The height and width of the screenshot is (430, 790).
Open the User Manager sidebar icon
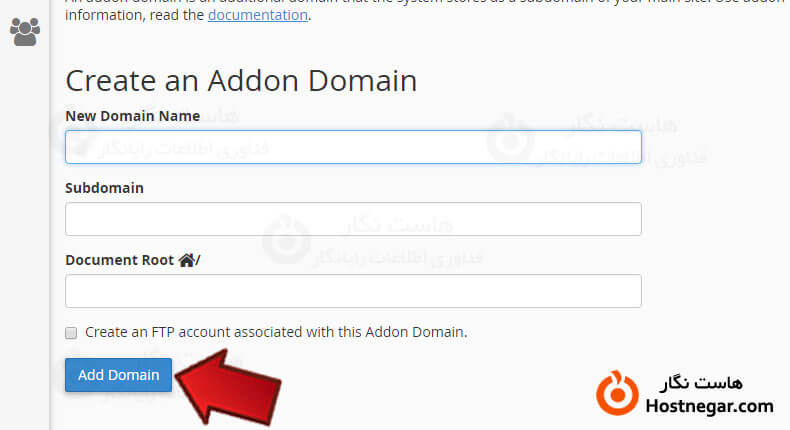tap(25, 32)
